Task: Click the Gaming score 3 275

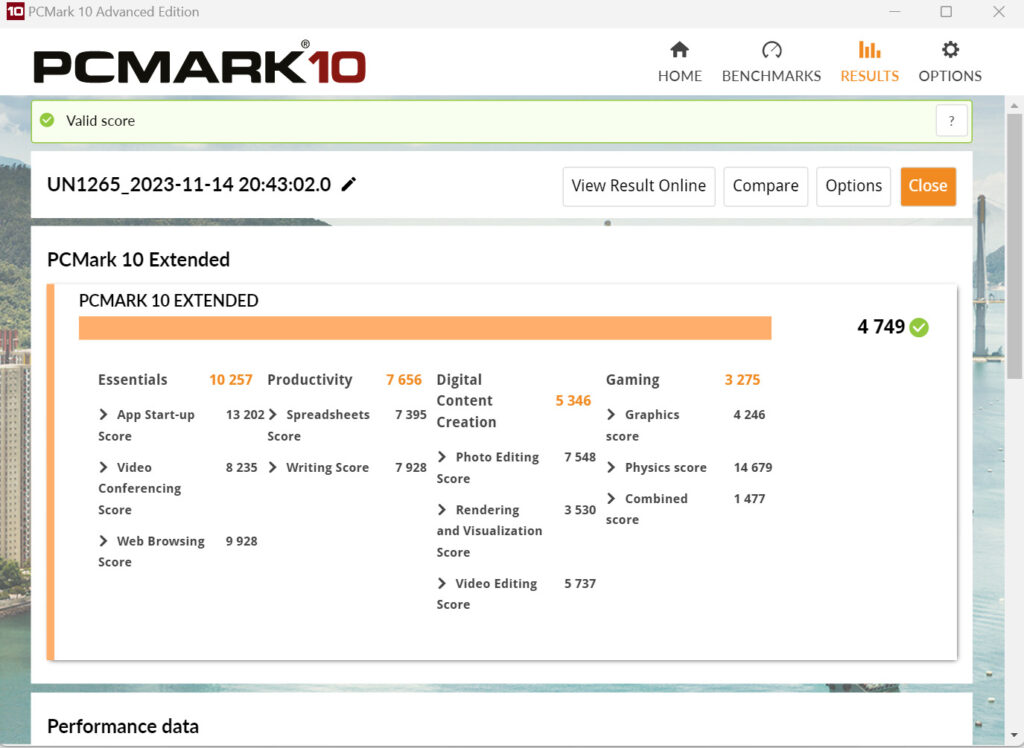Action: point(742,380)
